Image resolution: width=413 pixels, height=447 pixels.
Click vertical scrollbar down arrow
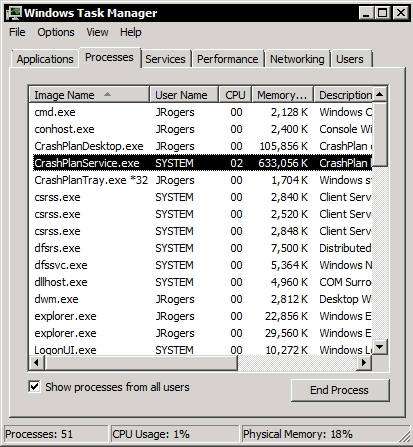click(x=380, y=347)
